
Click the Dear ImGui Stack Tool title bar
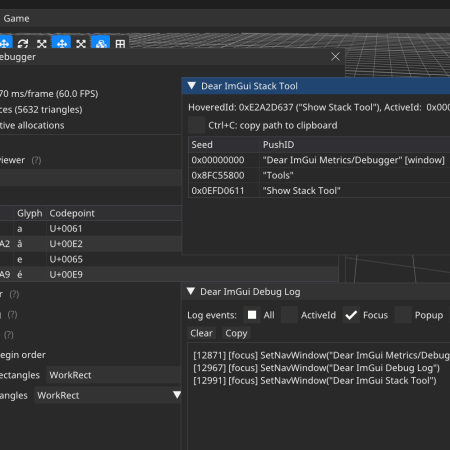pos(316,86)
